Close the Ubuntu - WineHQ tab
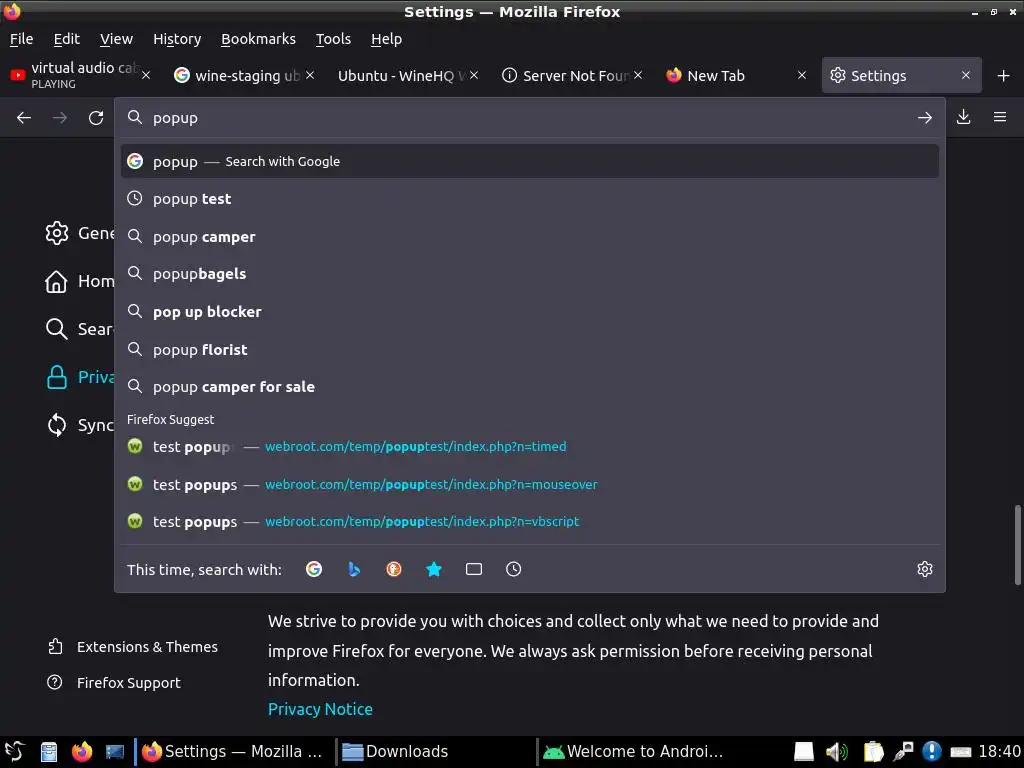 coord(474,76)
